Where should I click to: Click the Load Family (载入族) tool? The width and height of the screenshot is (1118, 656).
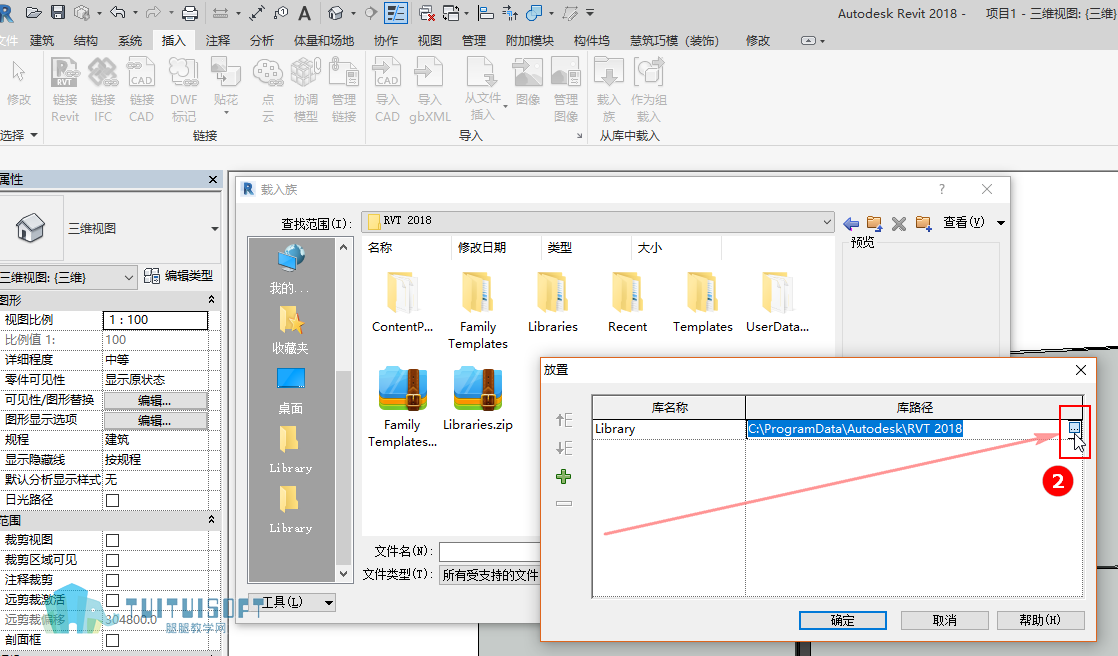[608, 89]
